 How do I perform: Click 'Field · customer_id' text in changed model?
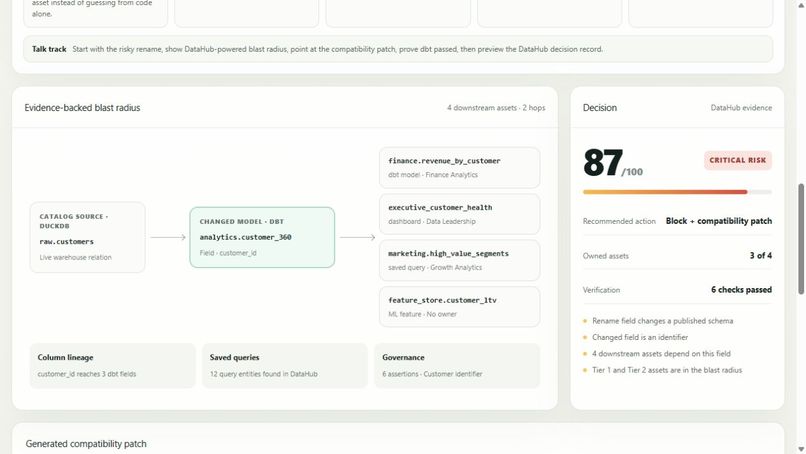(228, 253)
